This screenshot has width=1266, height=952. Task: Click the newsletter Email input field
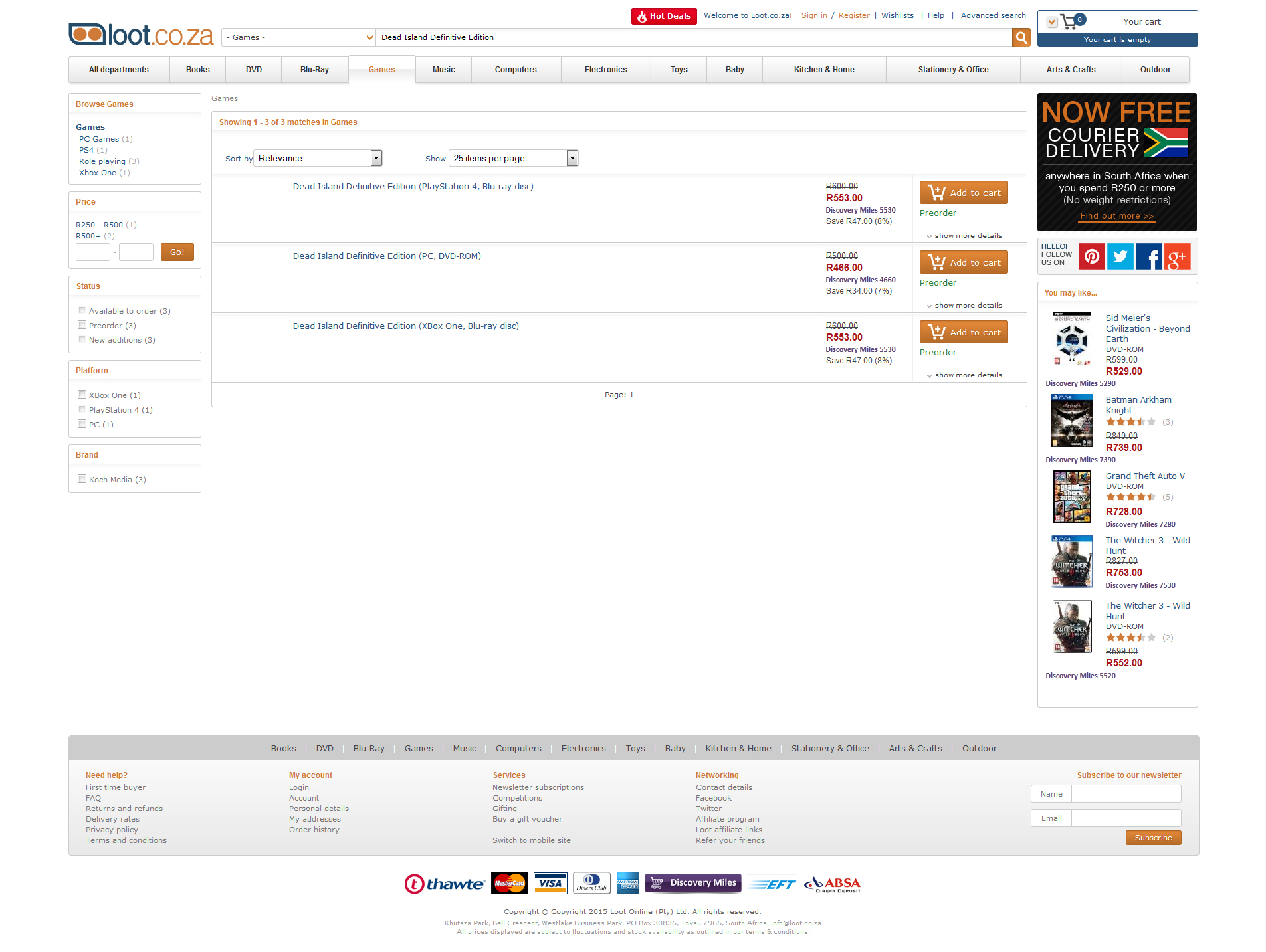click(x=1126, y=818)
